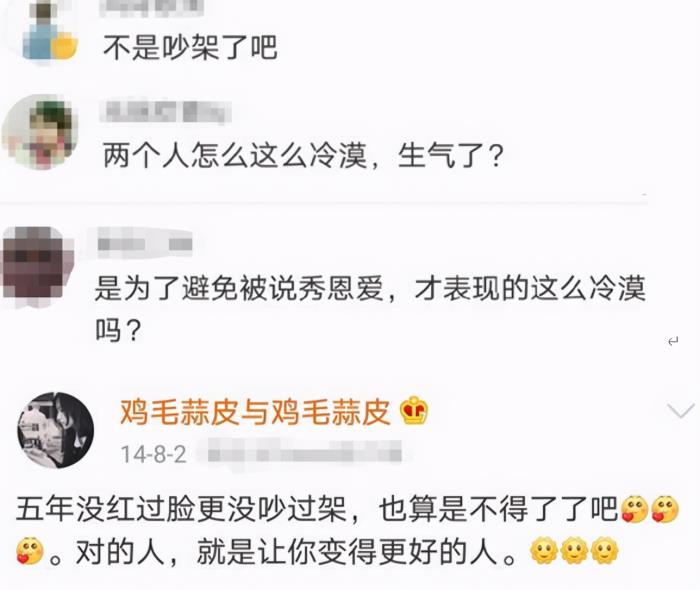Click the blurred username above 两个人怎么这么冷漠
700x590 pixels.
165,112
